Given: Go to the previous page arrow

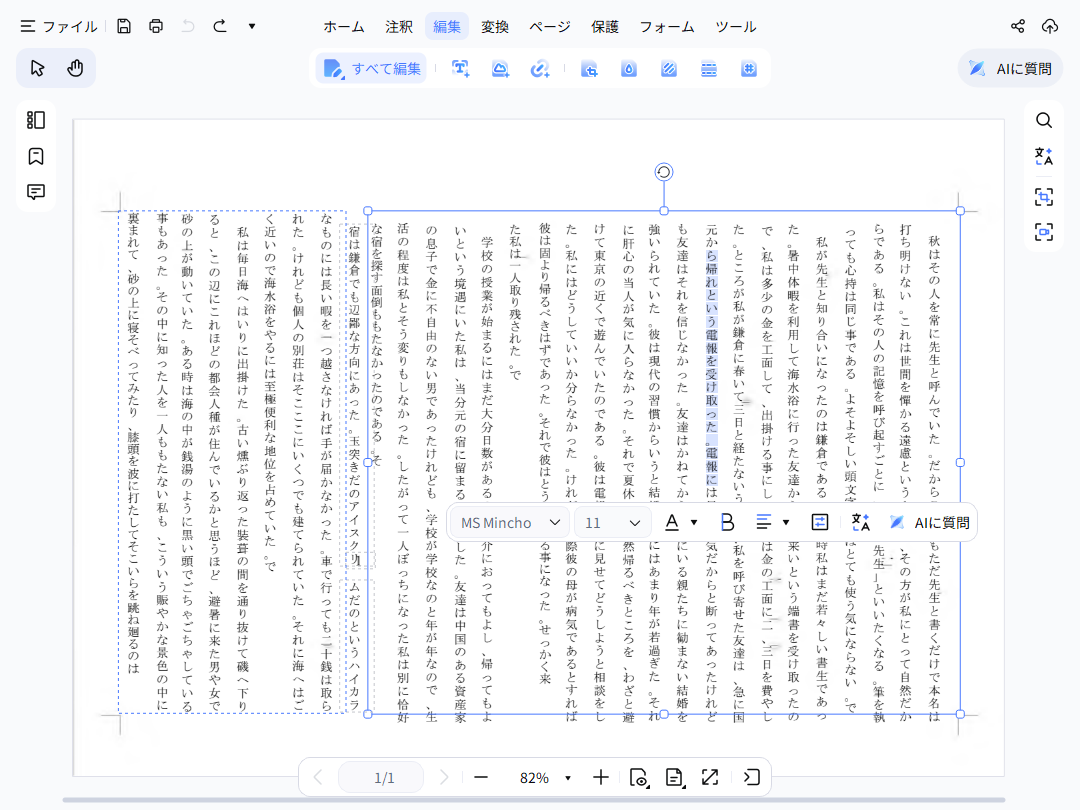Looking at the screenshot, I should 318,778.
